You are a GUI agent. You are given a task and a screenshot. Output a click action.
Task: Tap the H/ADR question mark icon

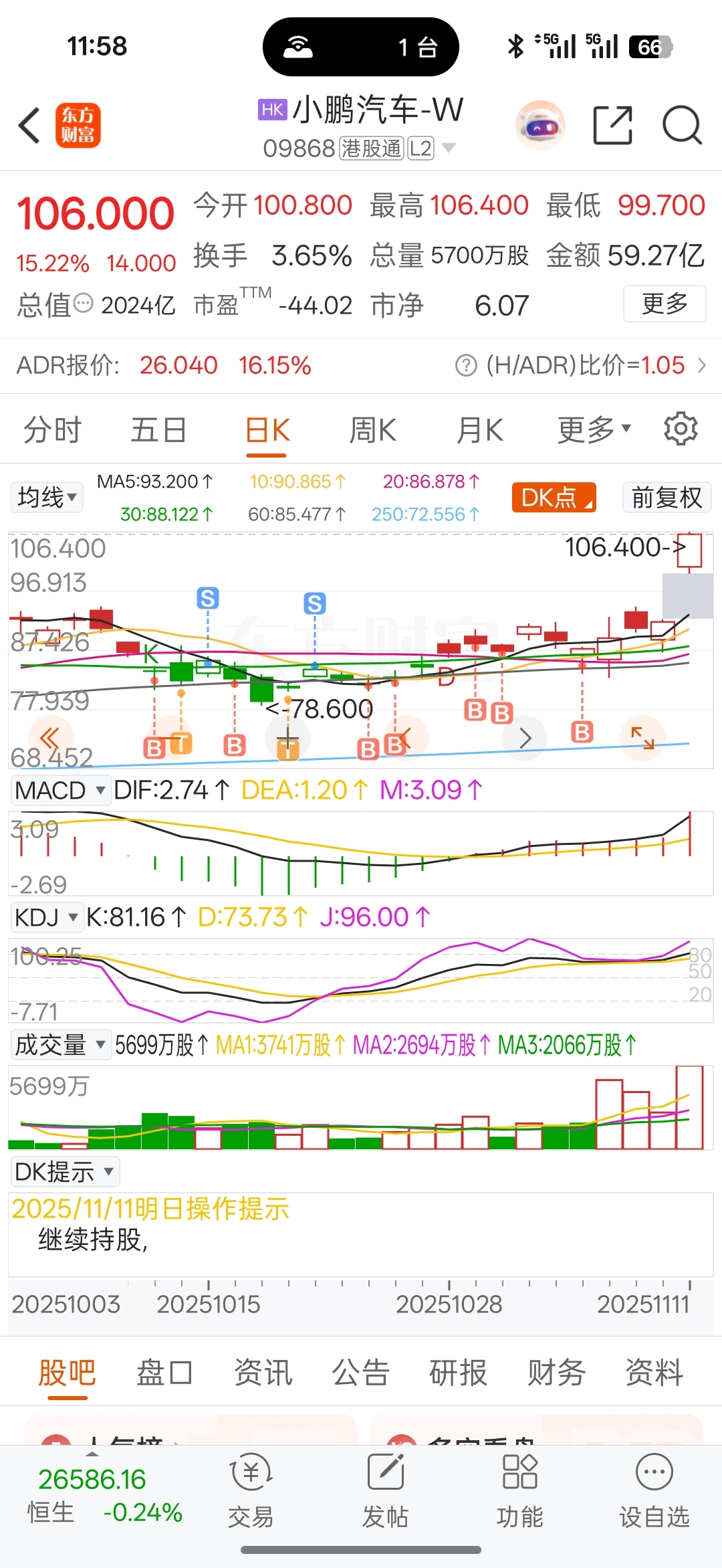(466, 366)
